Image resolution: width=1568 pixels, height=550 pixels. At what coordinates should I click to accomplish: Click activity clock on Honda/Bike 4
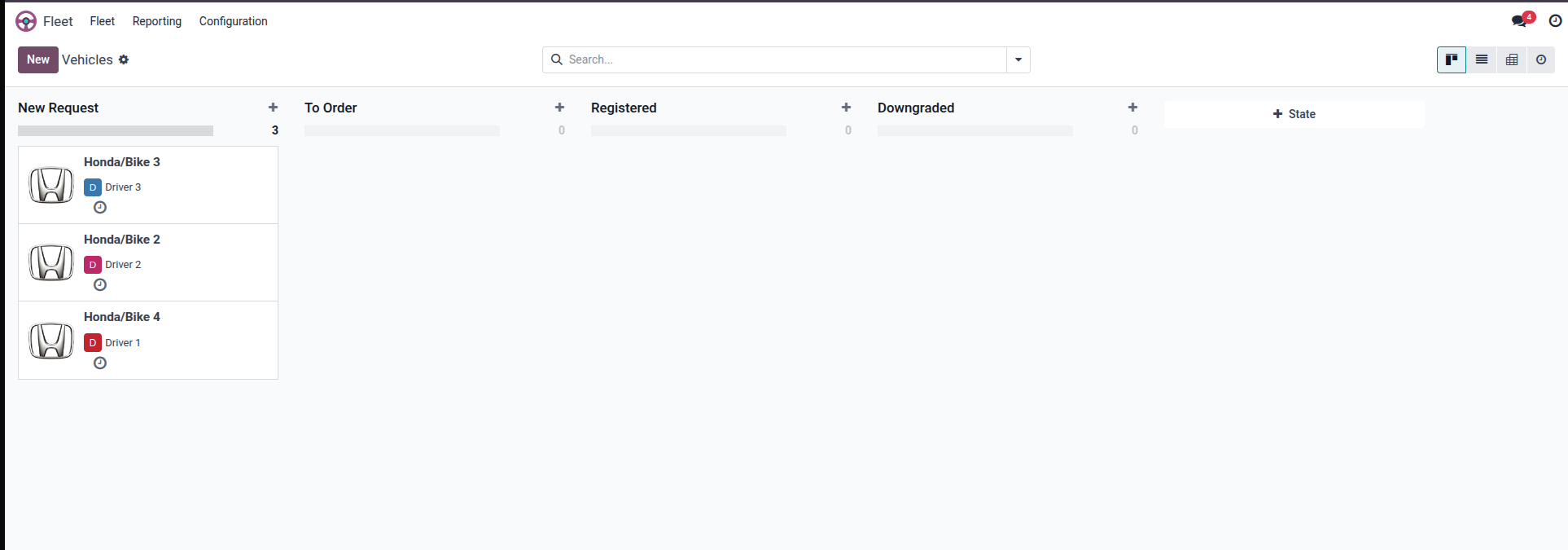[100, 363]
